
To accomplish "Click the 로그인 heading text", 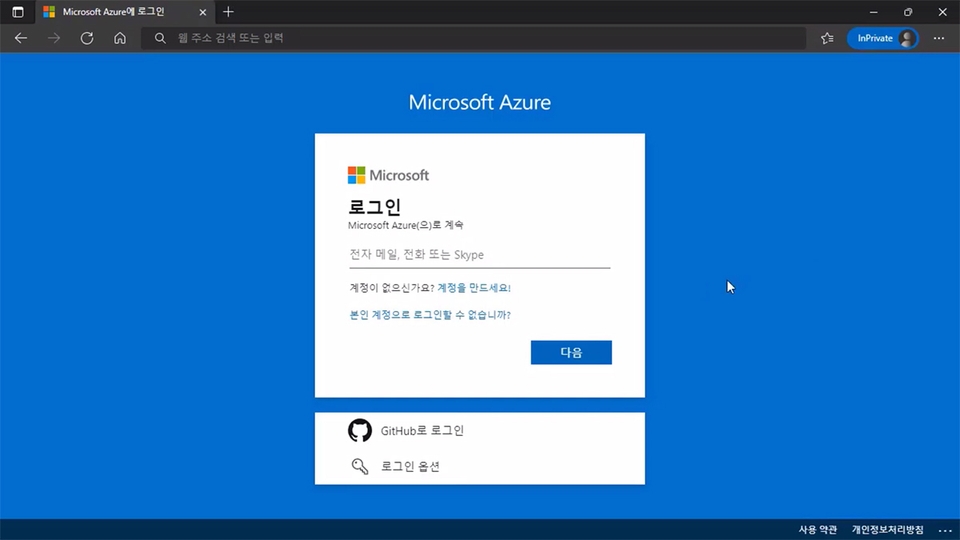I will pyautogui.click(x=374, y=206).
